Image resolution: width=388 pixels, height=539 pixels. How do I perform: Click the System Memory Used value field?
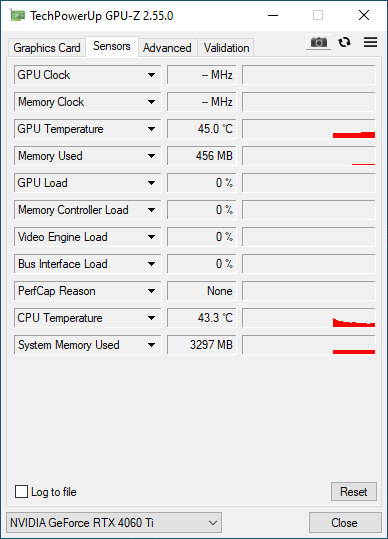(x=202, y=345)
